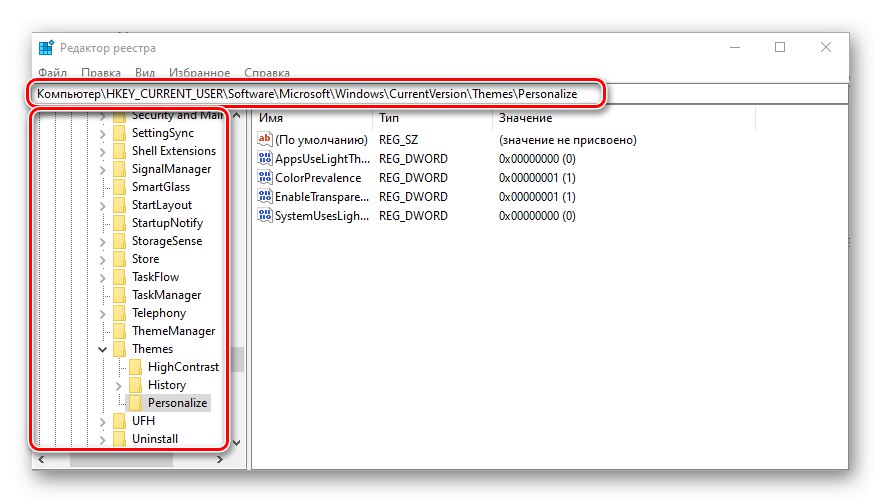The image size is (882, 503).
Task: Select the SignalManager folder icon
Action: click(x=119, y=169)
